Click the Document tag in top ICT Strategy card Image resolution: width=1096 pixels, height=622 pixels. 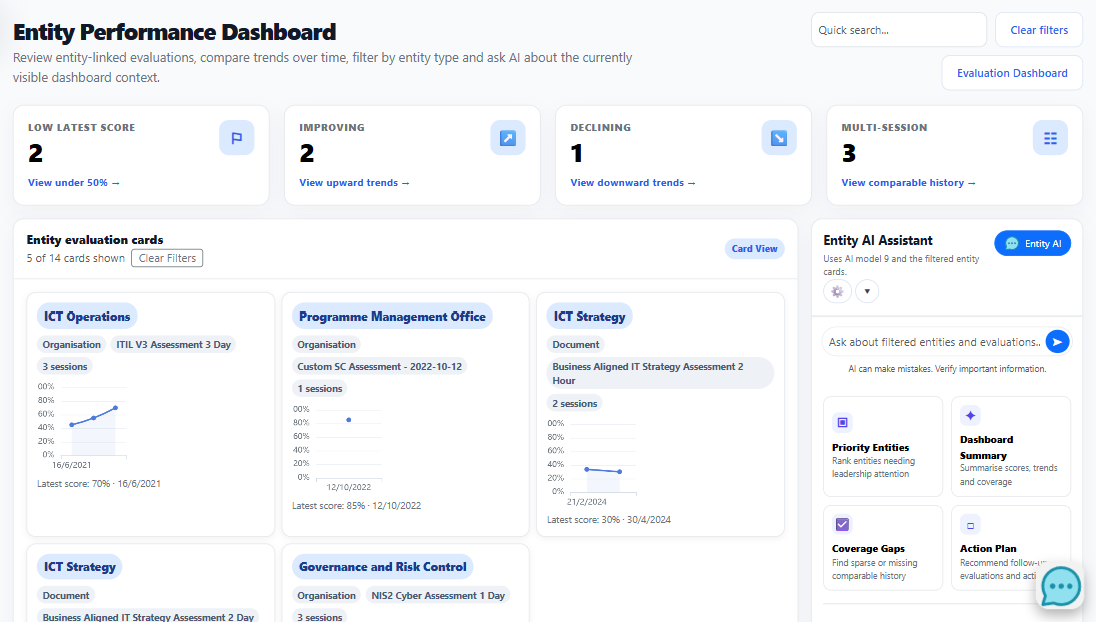[576, 345]
